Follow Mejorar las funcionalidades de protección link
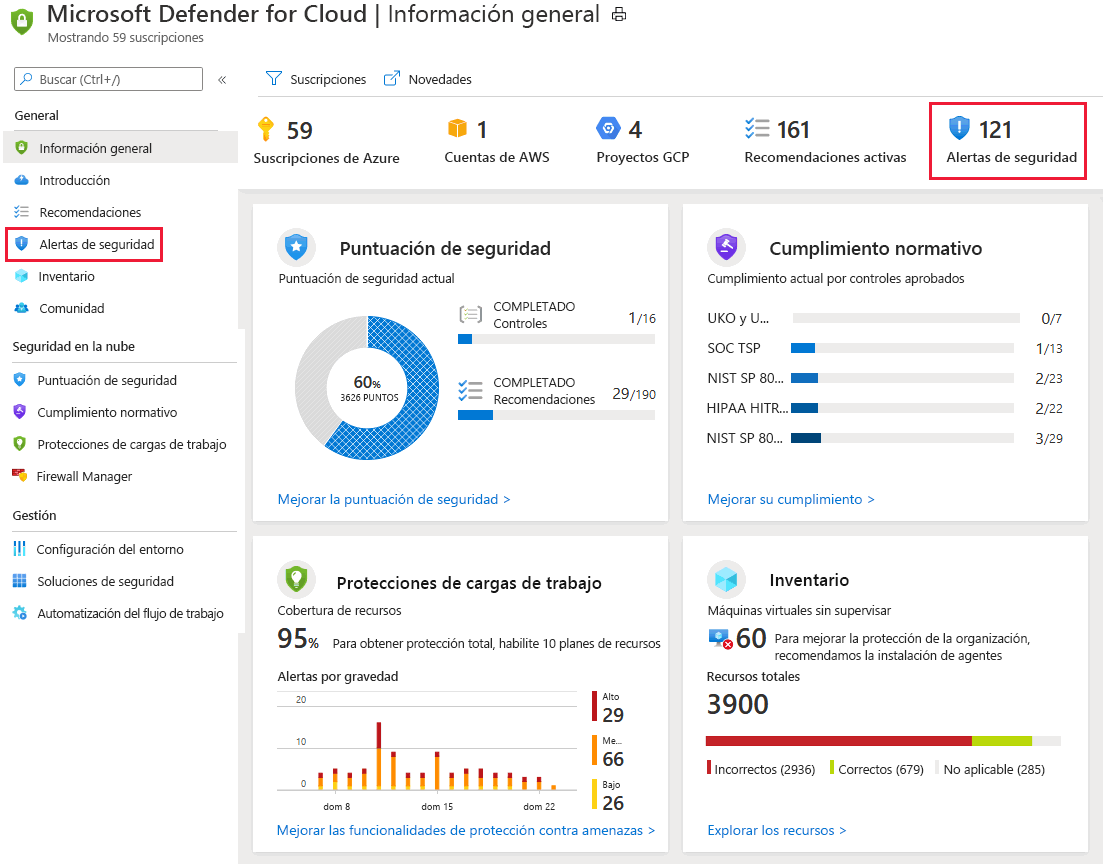This screenshot has width=1103, height=864. click(466, 830)
